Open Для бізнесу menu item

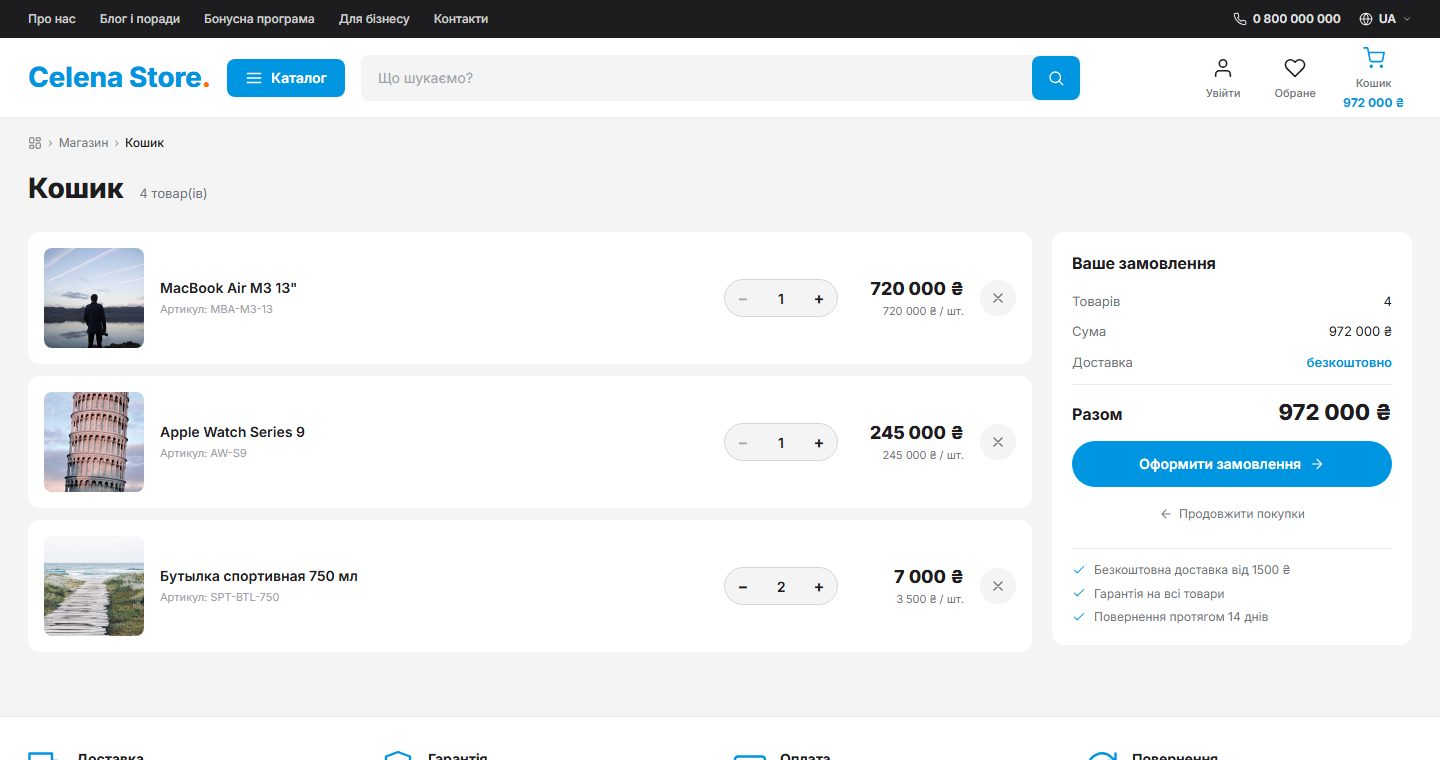(x=374, y=19)
